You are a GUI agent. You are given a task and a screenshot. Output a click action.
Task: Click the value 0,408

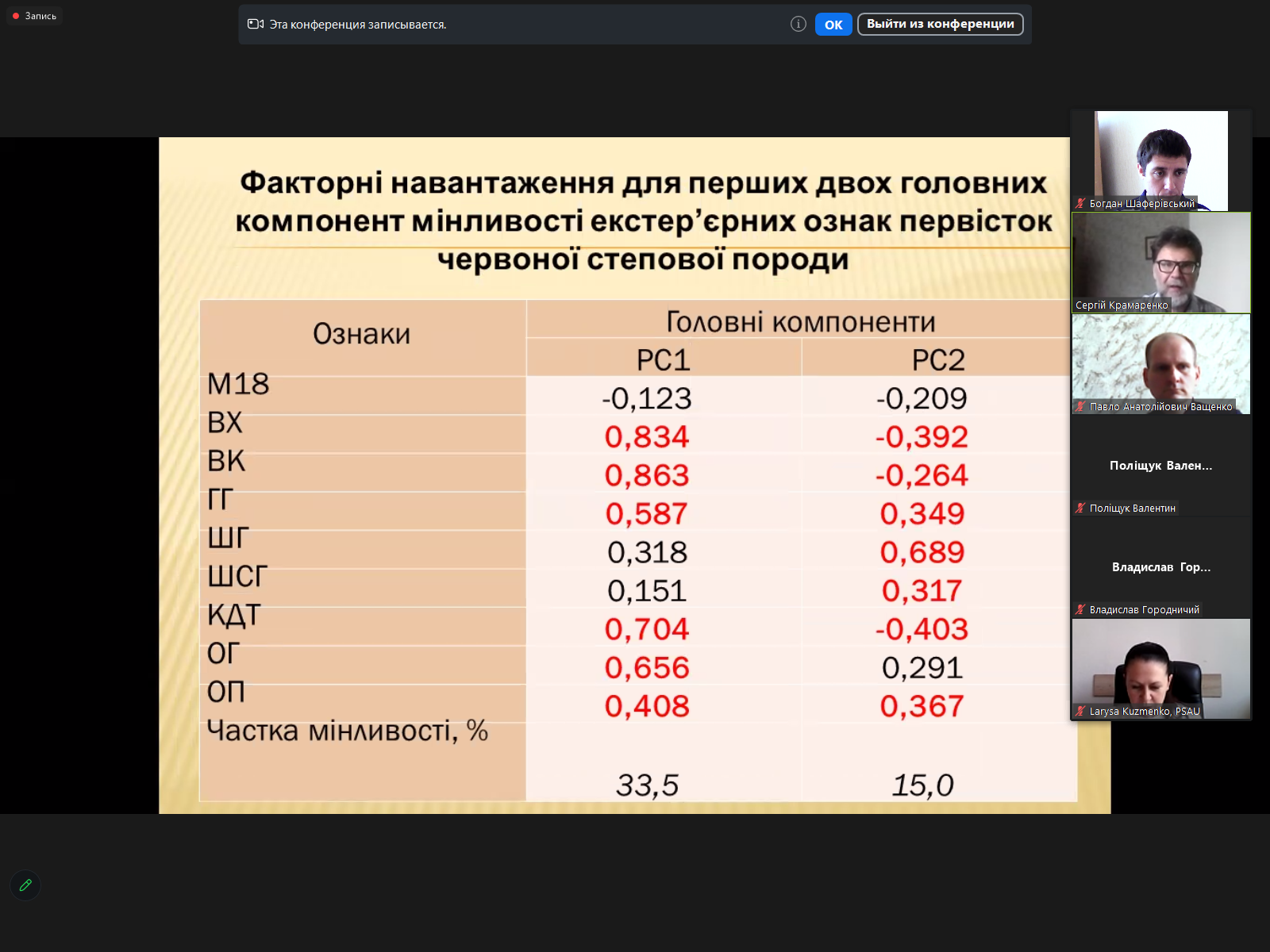click(x=647, y=706)
